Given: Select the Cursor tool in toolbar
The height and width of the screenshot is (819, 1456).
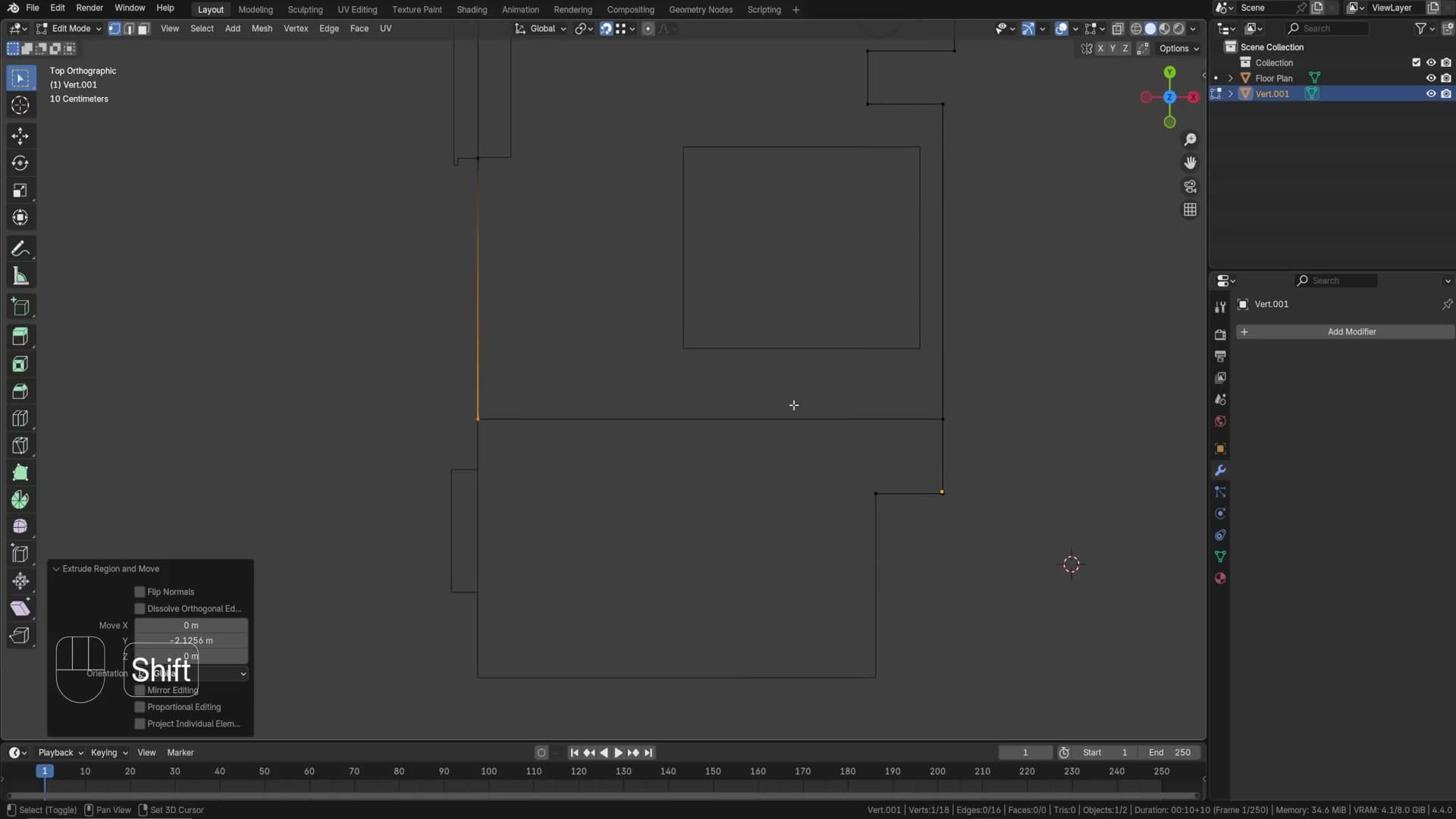Looking at the screenshot, I should pyautogui.click(x=20, y=105).
